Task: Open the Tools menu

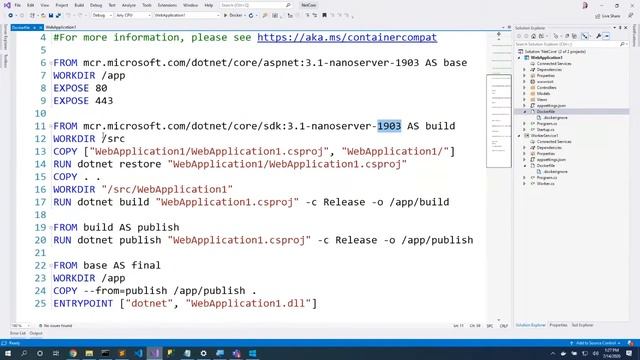Action: point(147,5)
